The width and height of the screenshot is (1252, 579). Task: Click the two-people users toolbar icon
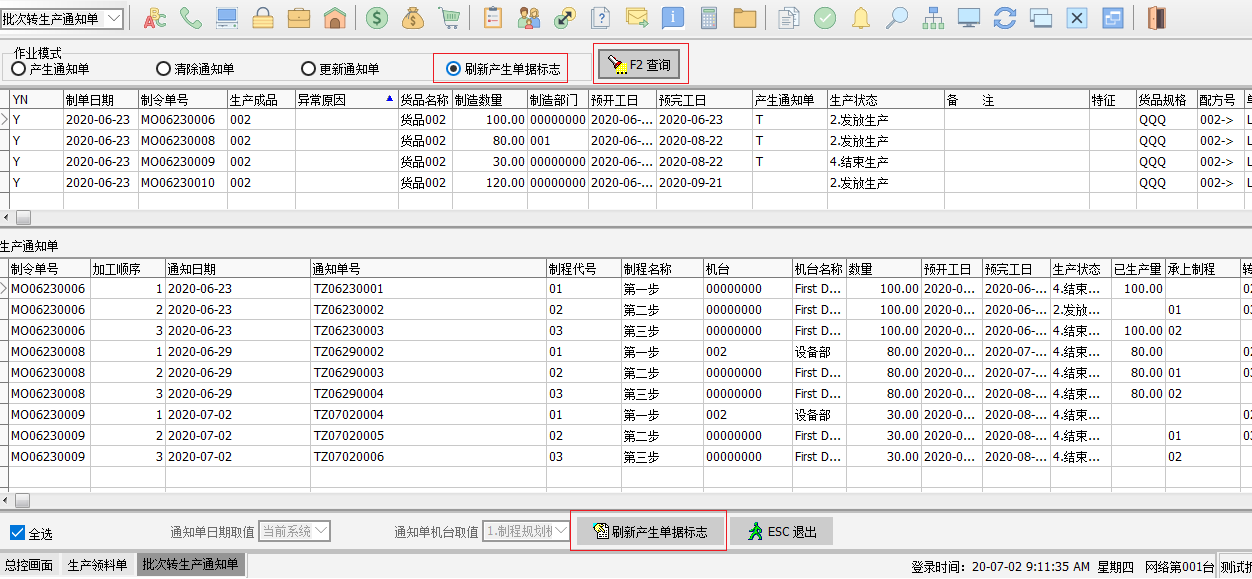[528, 18]
